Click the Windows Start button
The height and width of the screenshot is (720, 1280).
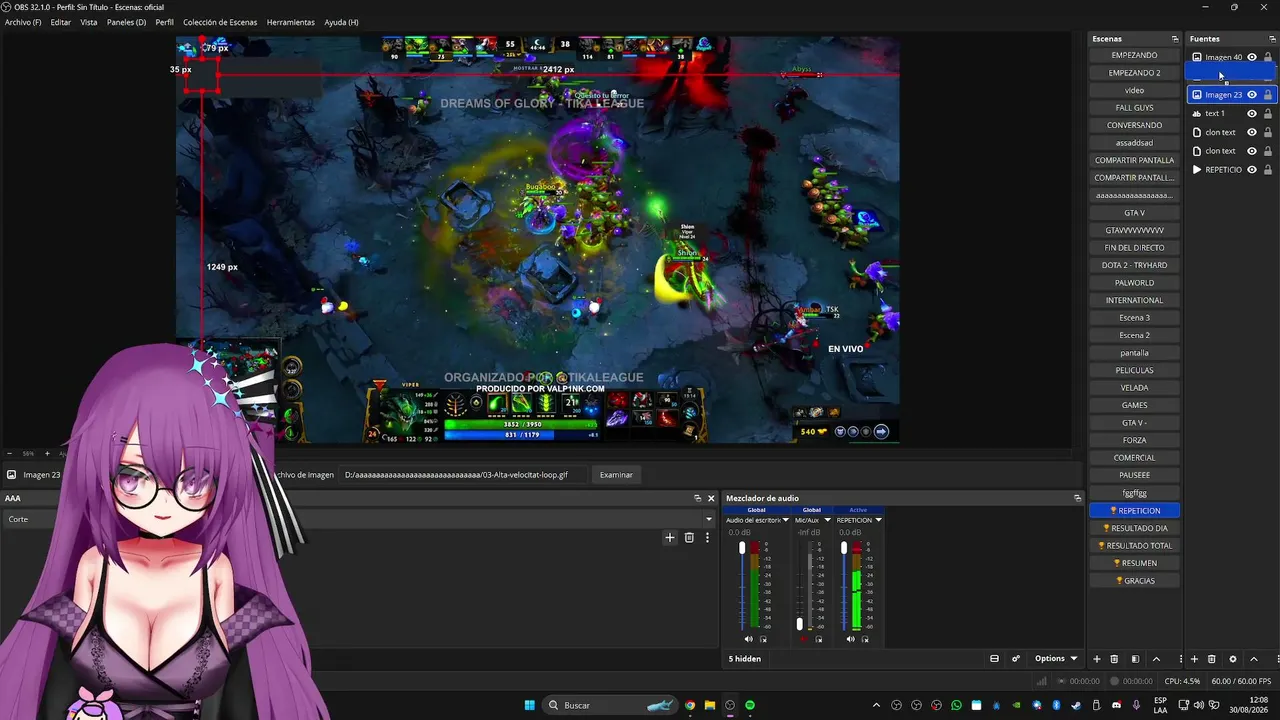pos(529,705)
